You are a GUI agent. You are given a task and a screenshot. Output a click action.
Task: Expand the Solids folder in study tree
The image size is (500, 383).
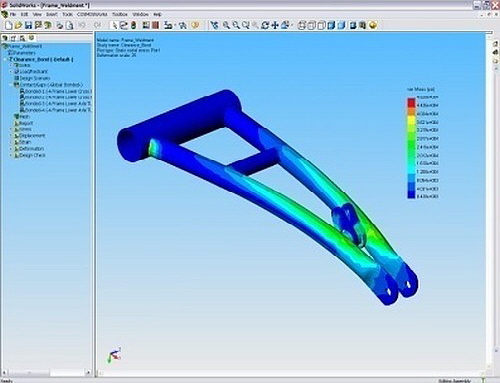11,65
